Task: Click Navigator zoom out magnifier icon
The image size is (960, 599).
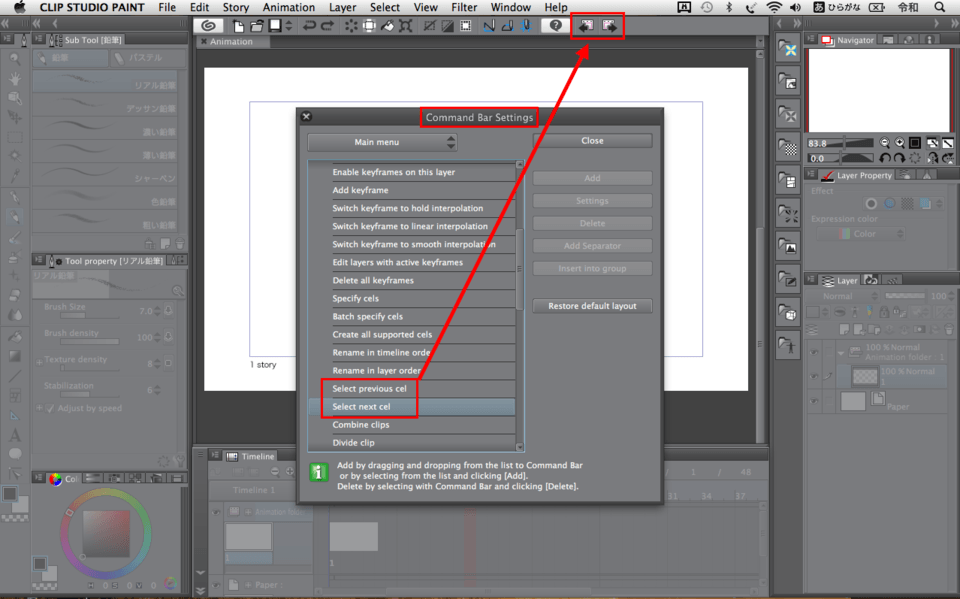Action: pos(885,143)
